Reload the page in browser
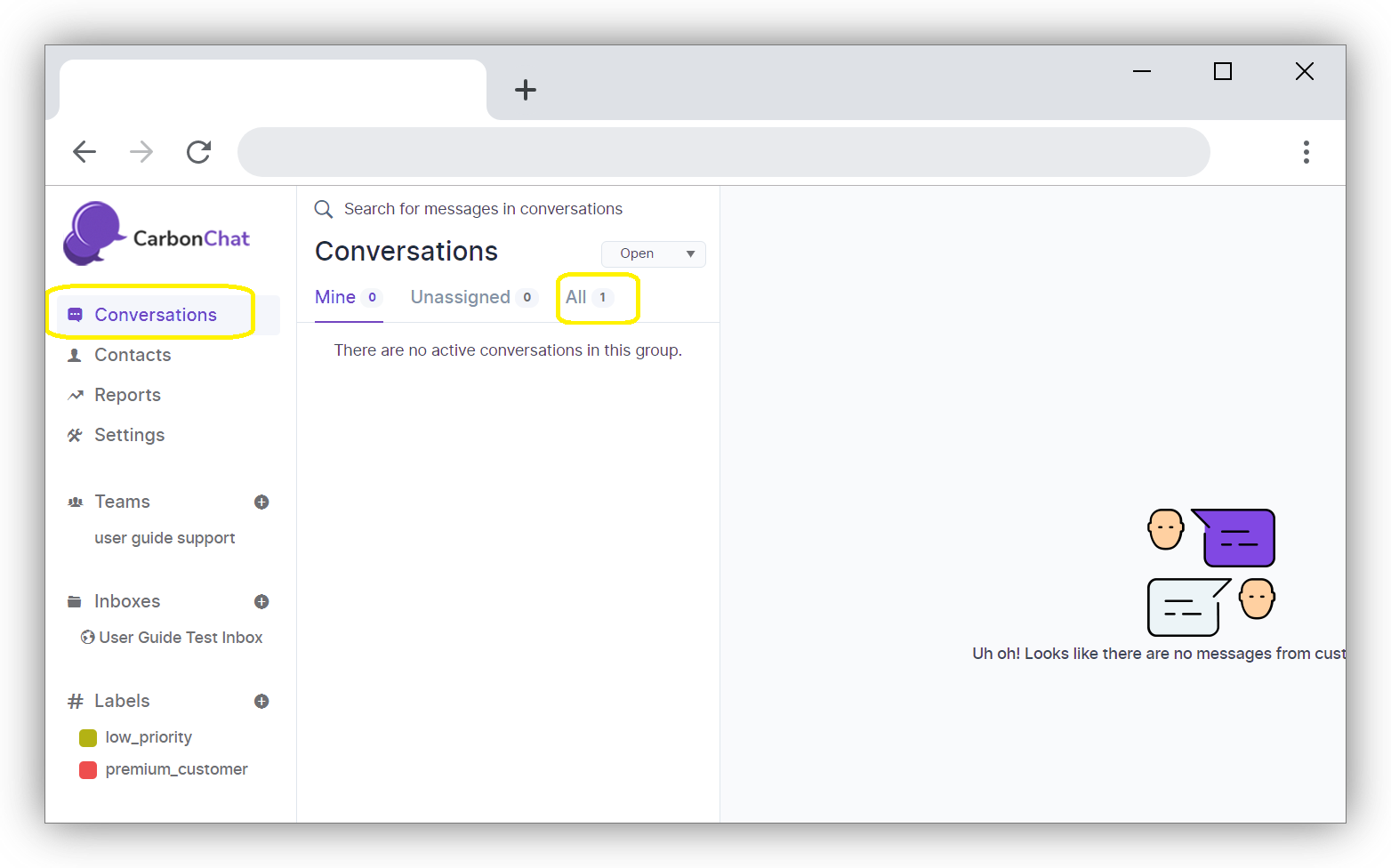This screenshot has width=1391, height=868. pyautogui.click(x=198, y=152)
